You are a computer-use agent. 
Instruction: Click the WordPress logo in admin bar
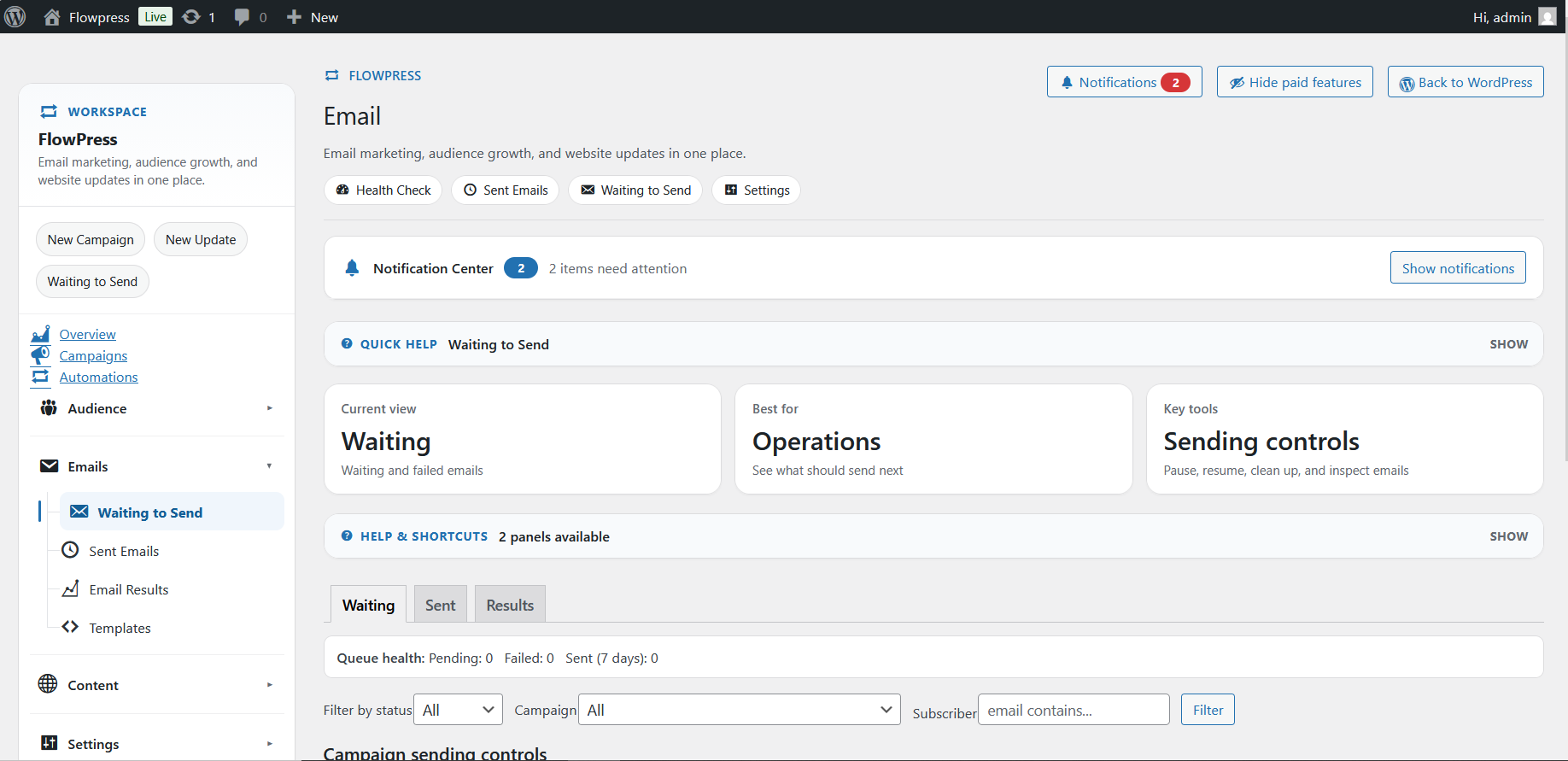click(15, 17)
